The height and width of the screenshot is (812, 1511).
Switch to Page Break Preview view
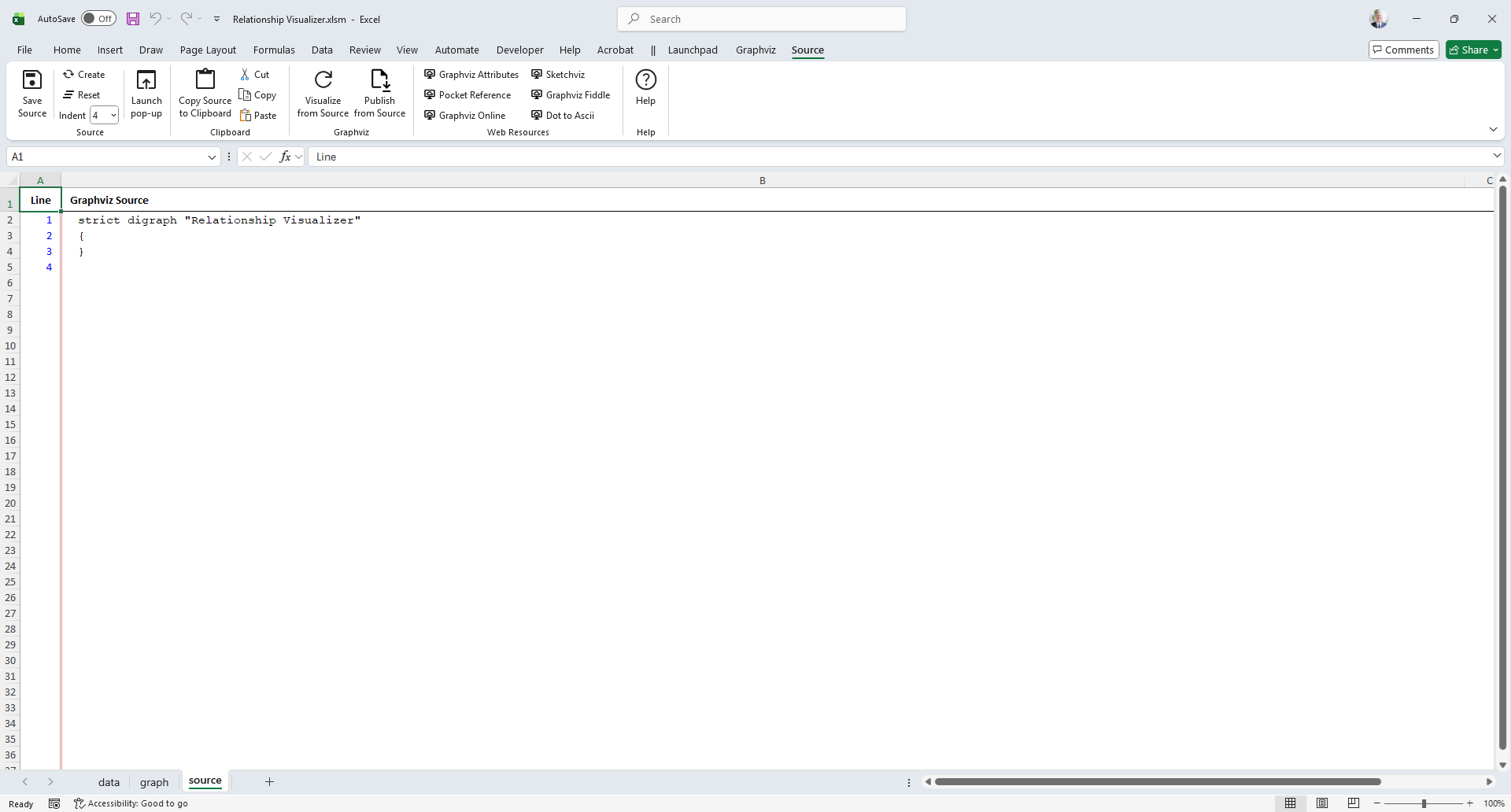pyautogui.click(x=1354, y=803)
